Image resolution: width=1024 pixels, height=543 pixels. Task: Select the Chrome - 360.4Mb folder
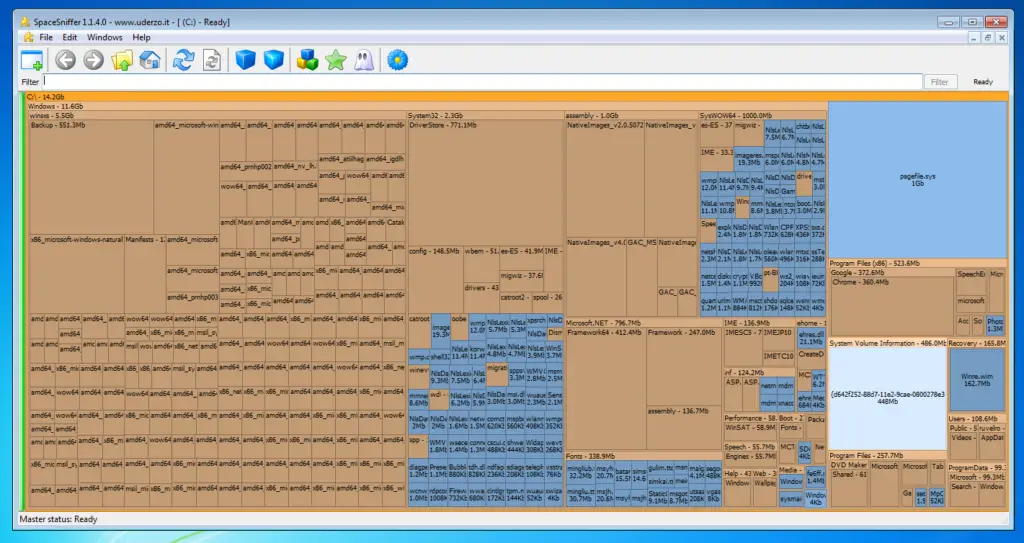(892, 306)
